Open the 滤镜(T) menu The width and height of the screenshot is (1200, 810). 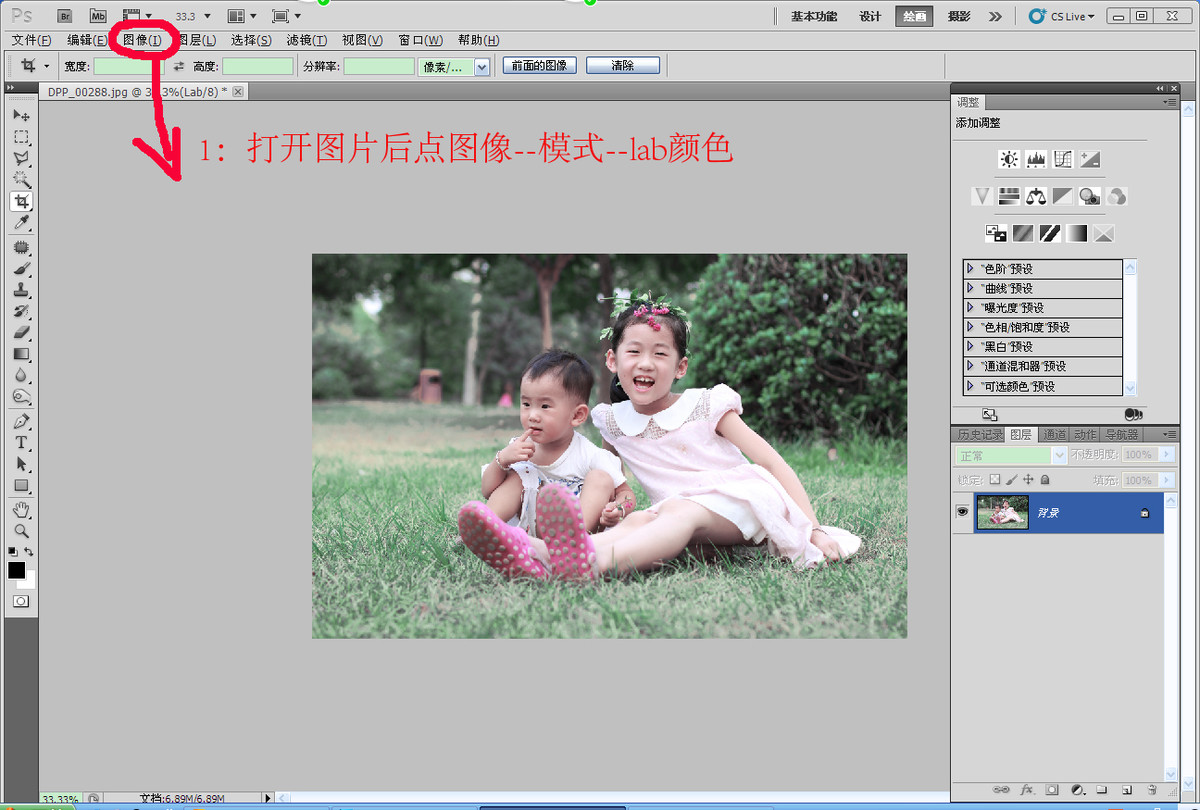pyautogui.click(x=306, y=40)
